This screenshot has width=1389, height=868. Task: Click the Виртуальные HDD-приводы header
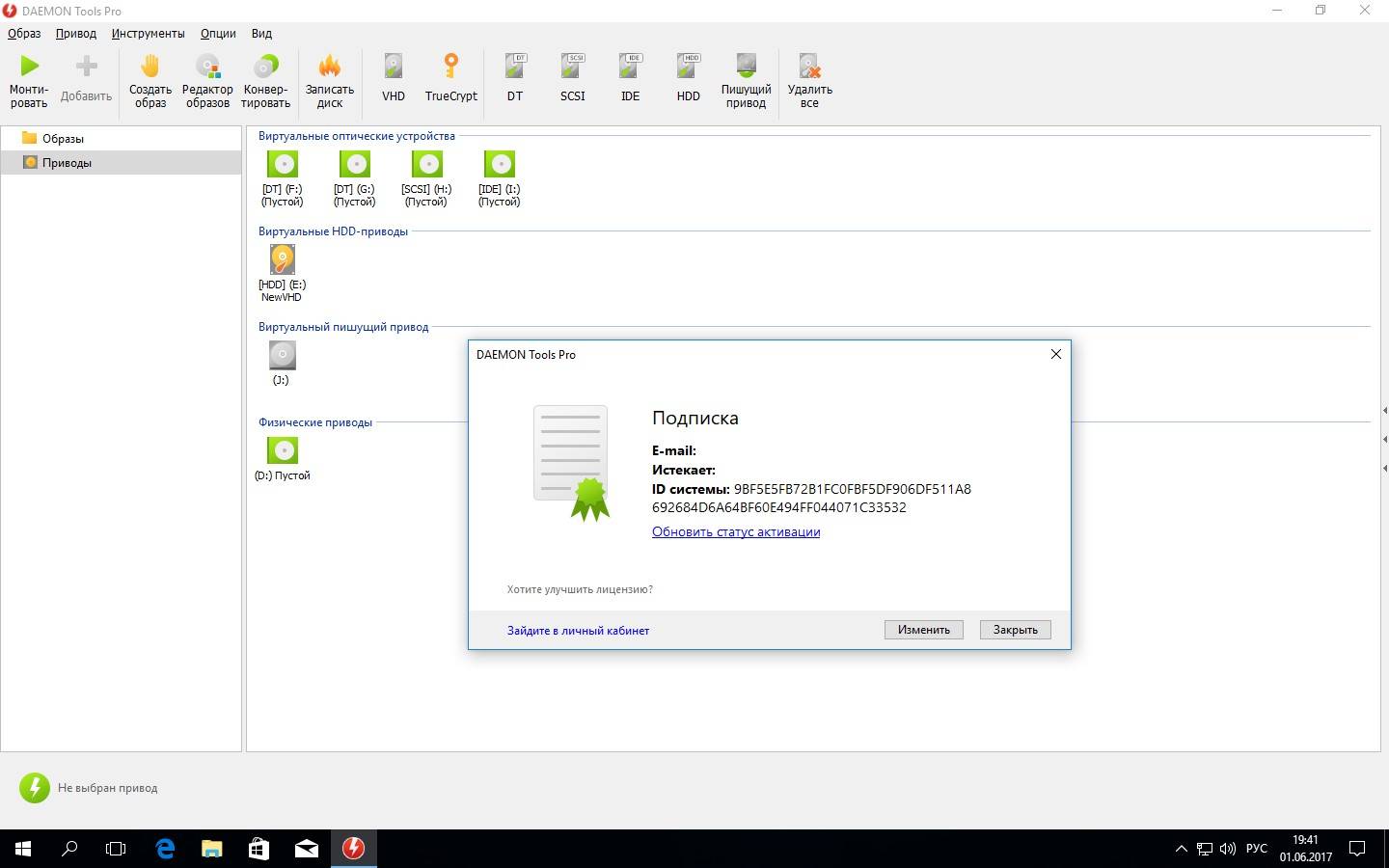[333, 231]
